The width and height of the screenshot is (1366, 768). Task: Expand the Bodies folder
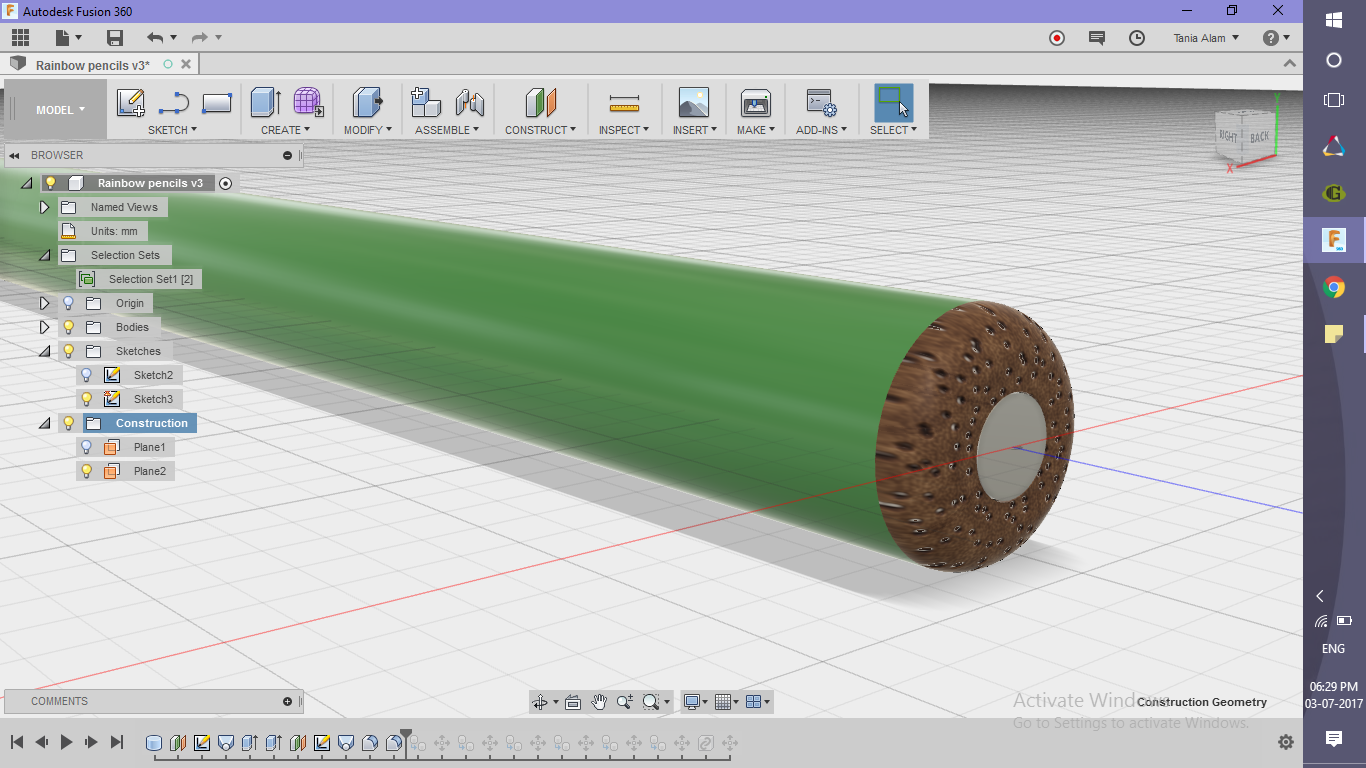[44, 327]
